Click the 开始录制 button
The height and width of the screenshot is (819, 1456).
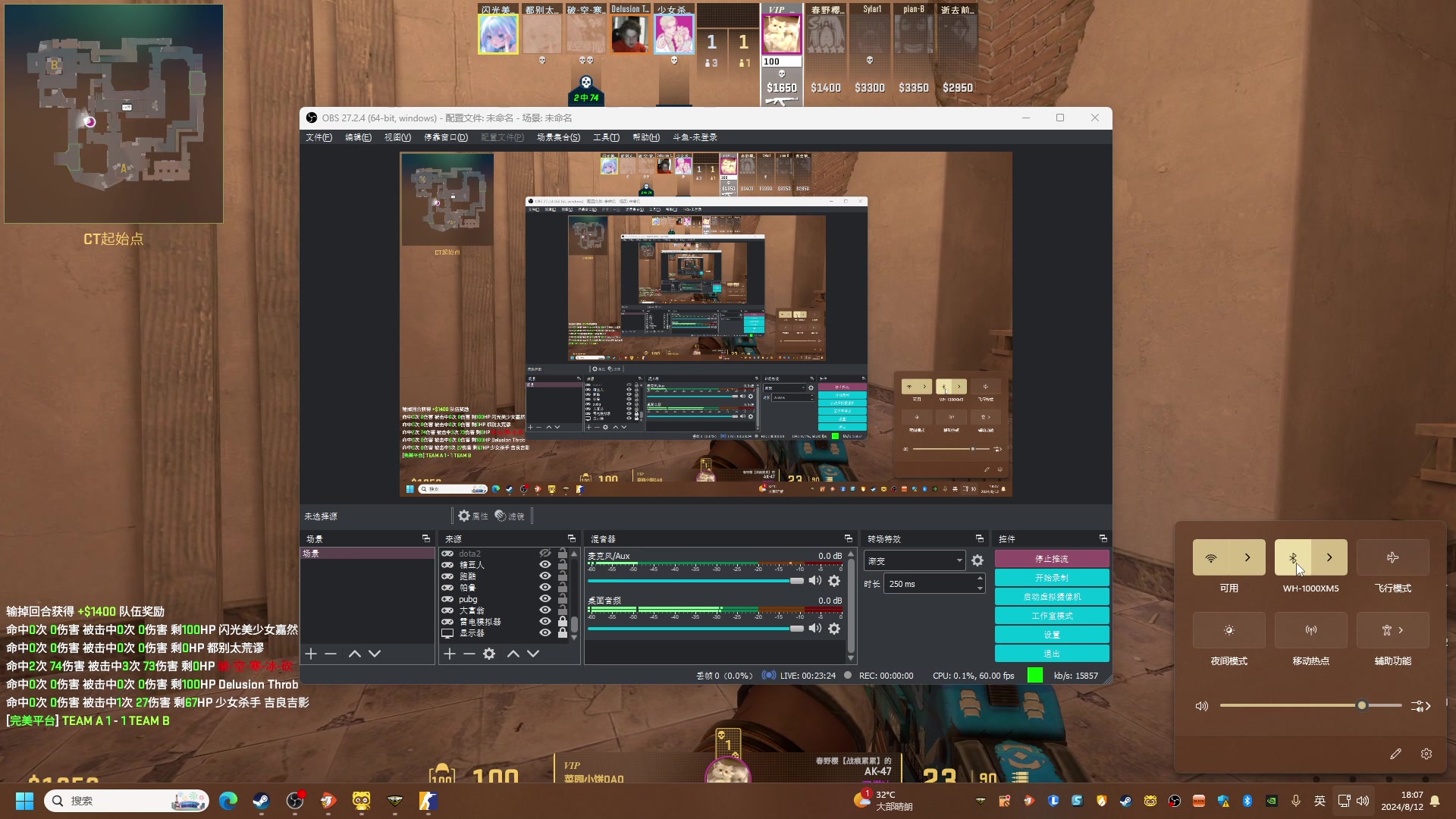click(1052, 578)
